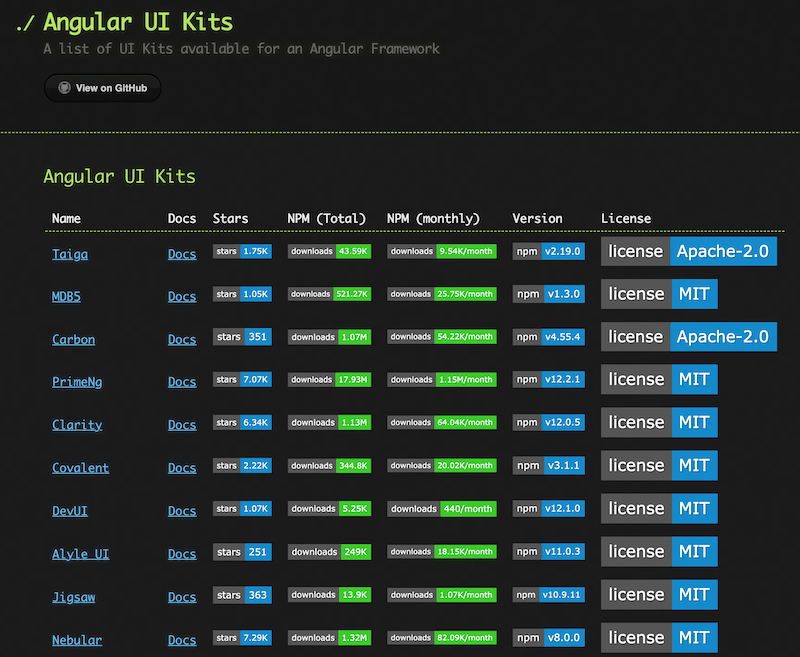Open the PrimeNg kit link

[77, 382]
